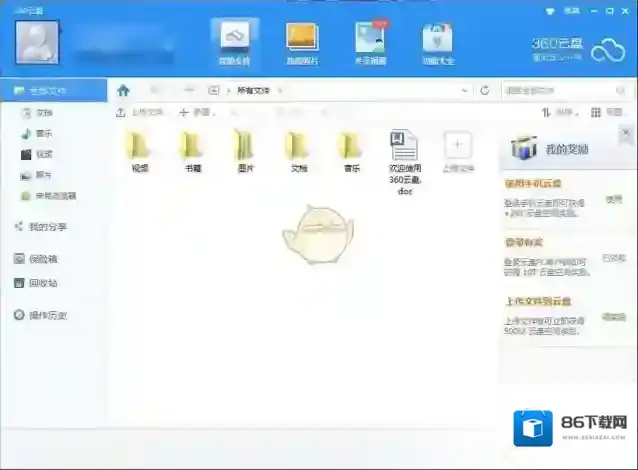Open the title bar text menu beside minimize

(572, 11)
